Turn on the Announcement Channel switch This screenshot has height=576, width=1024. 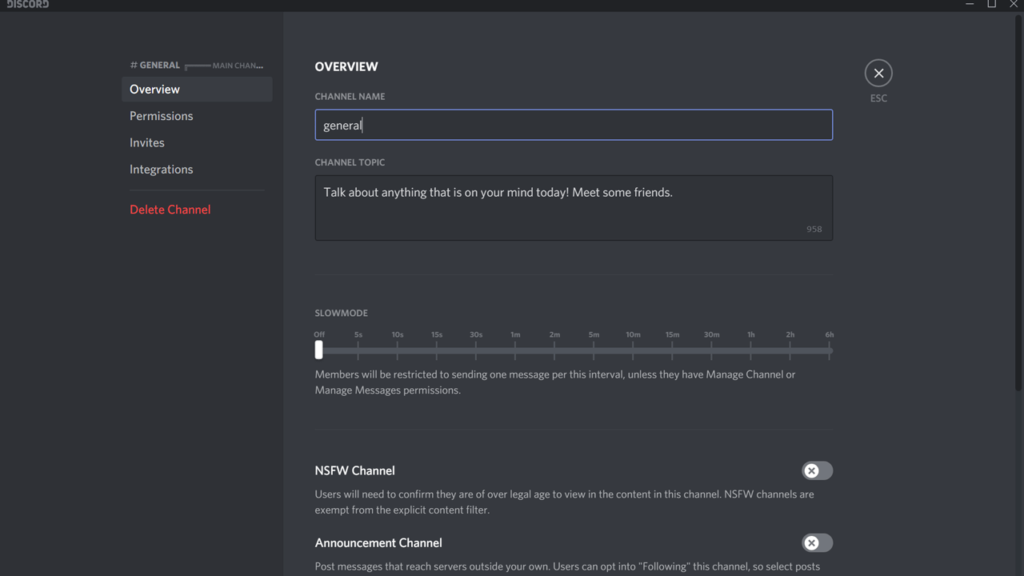tap(817, 543)
